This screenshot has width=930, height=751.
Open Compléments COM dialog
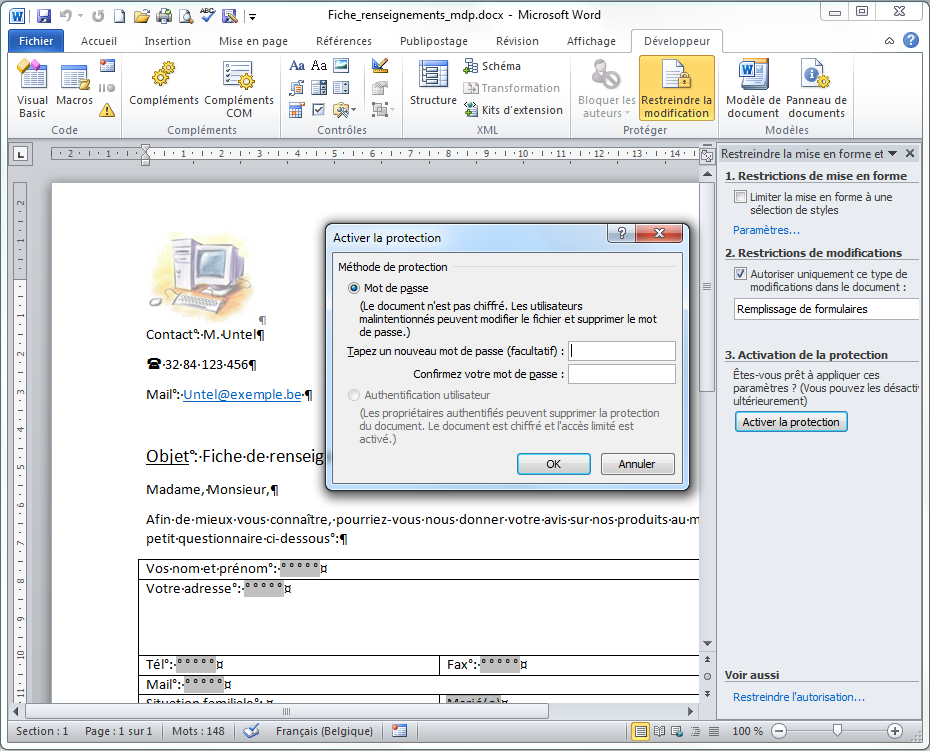[239, 89]
